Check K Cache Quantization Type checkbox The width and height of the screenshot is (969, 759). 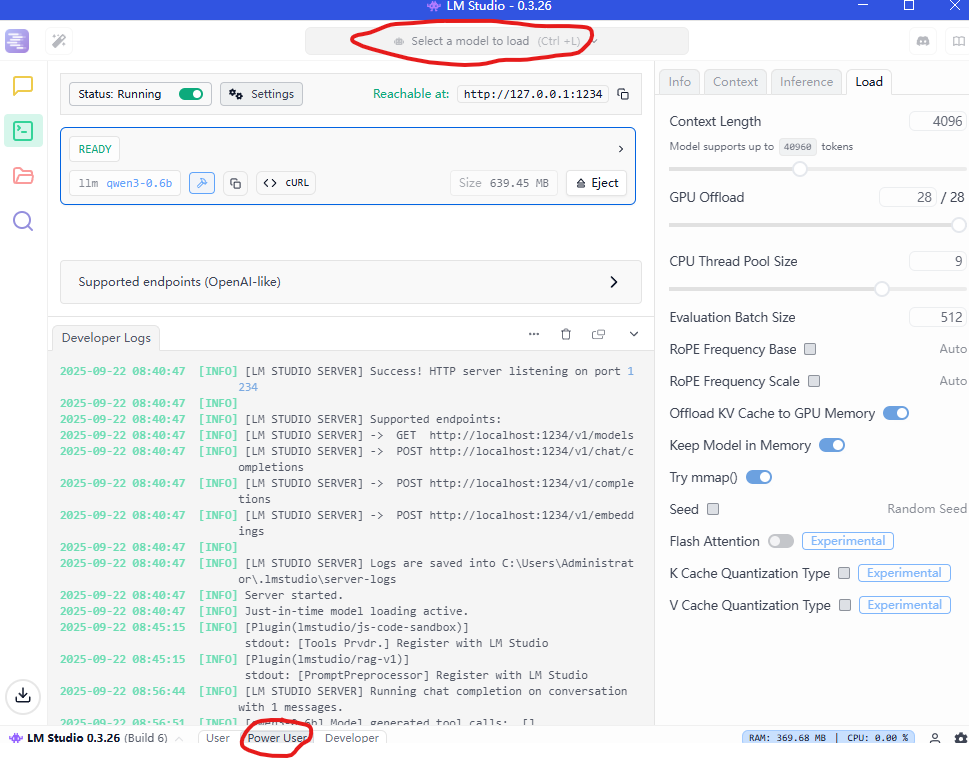pyautogui.click(x=844, y=573)
